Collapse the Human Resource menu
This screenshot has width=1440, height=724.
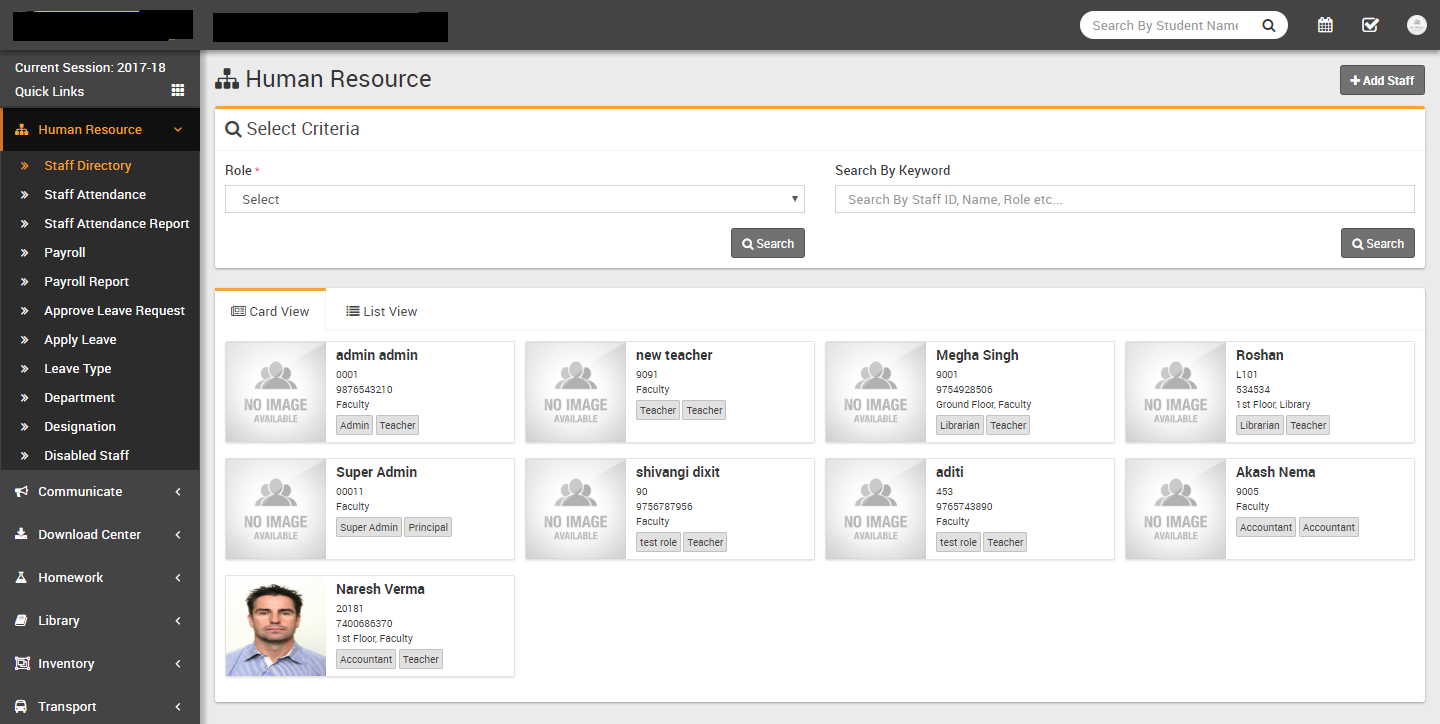point(99,129)
